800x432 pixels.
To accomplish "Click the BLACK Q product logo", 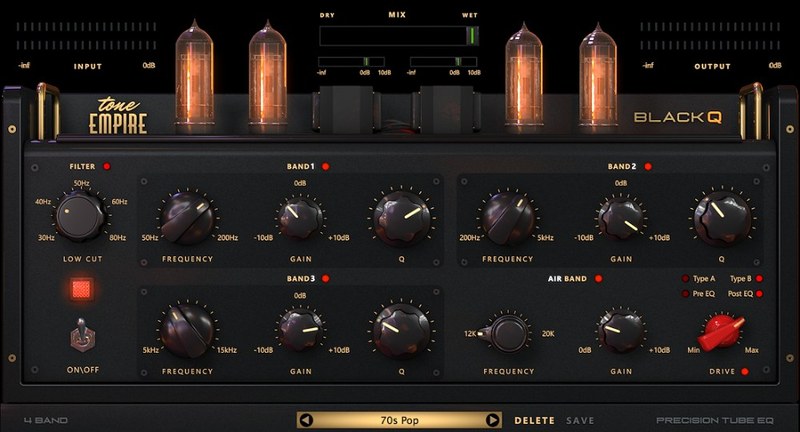I will 678,117.
